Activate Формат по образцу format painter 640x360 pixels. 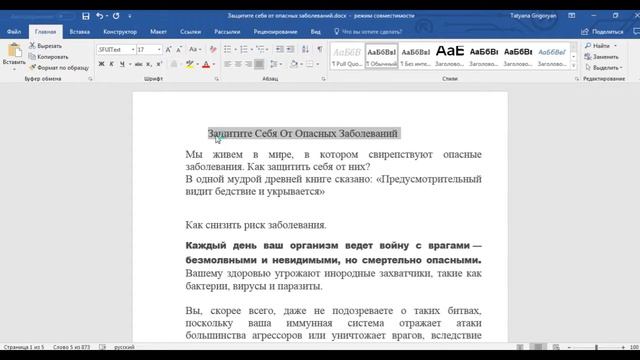pos(59,68)
